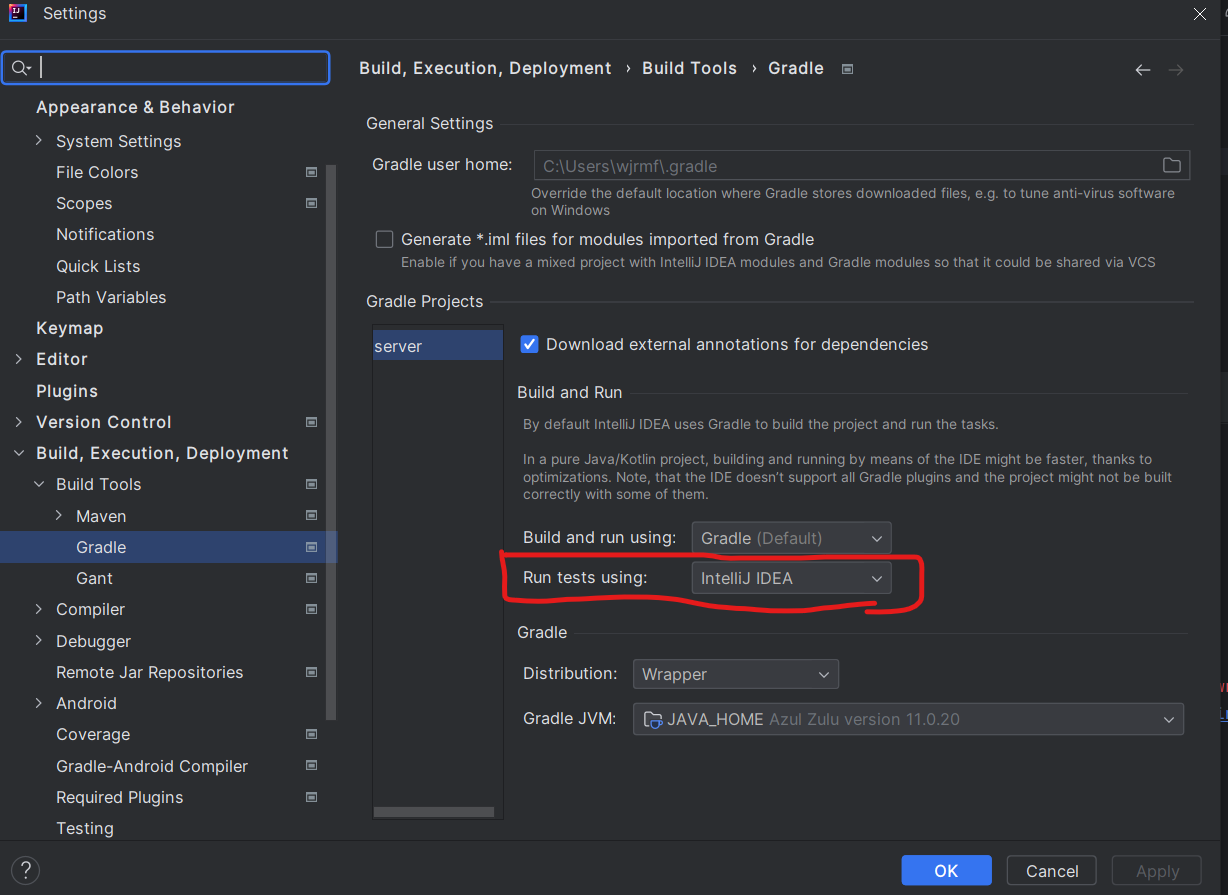Expand the Debugger tree node
Viewport: 1228px width, 895px height.
pos(38,641)
